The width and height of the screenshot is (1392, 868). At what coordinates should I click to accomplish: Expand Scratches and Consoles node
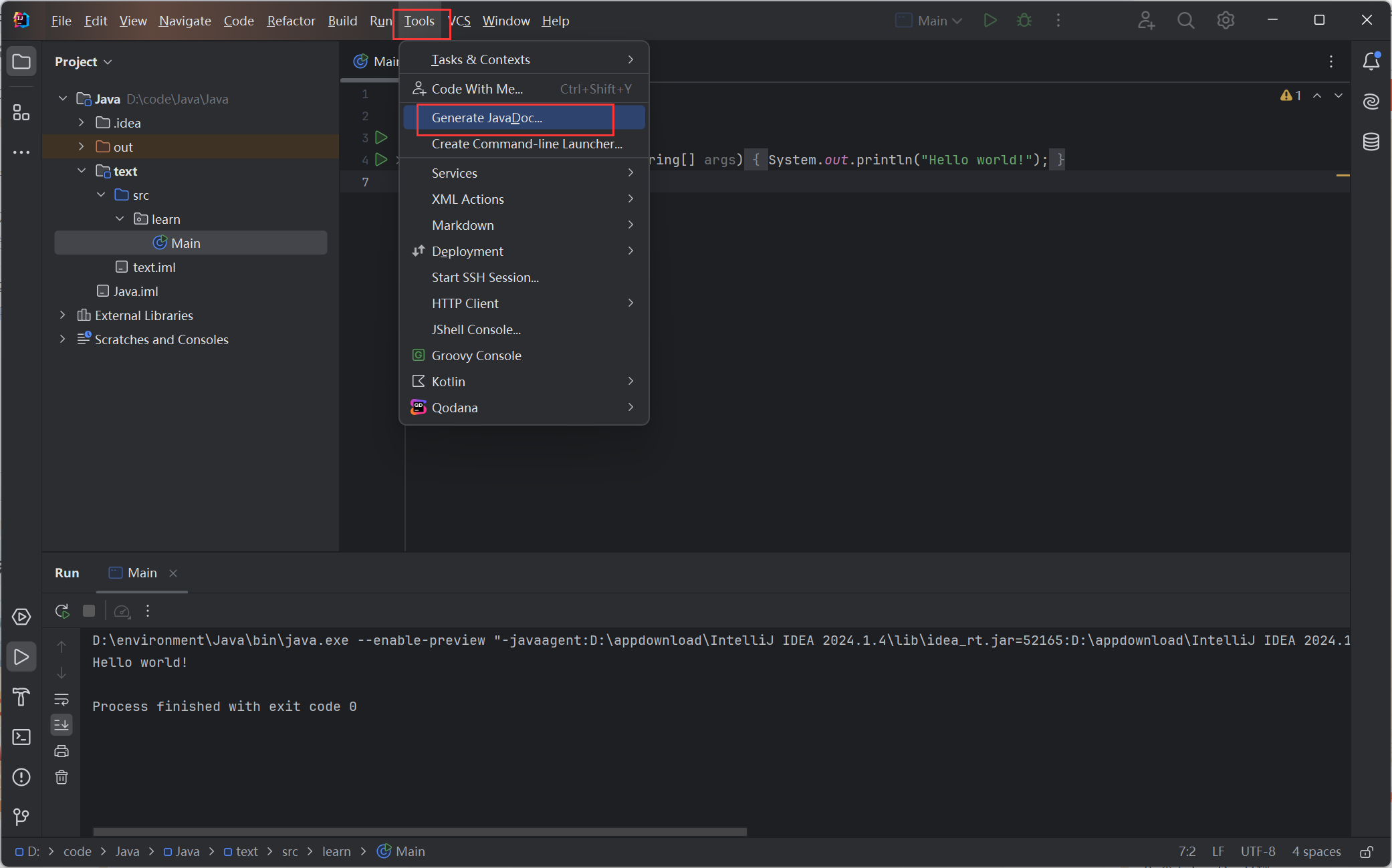[63, 339]
